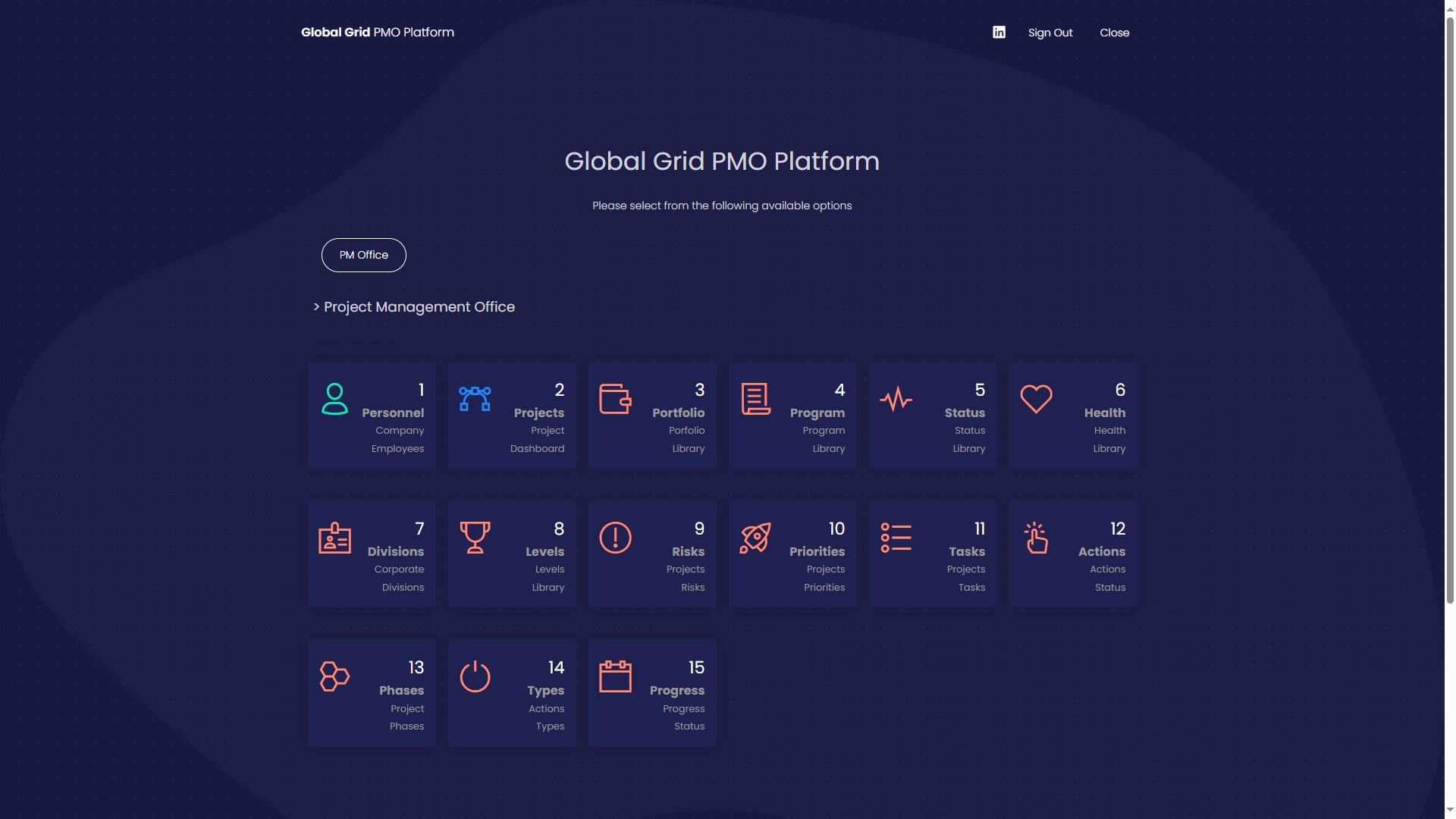The height and width of the screenshot is (819, 1456).
Task: Open Status via the pulse icon
Action: (x=896, y=399)
